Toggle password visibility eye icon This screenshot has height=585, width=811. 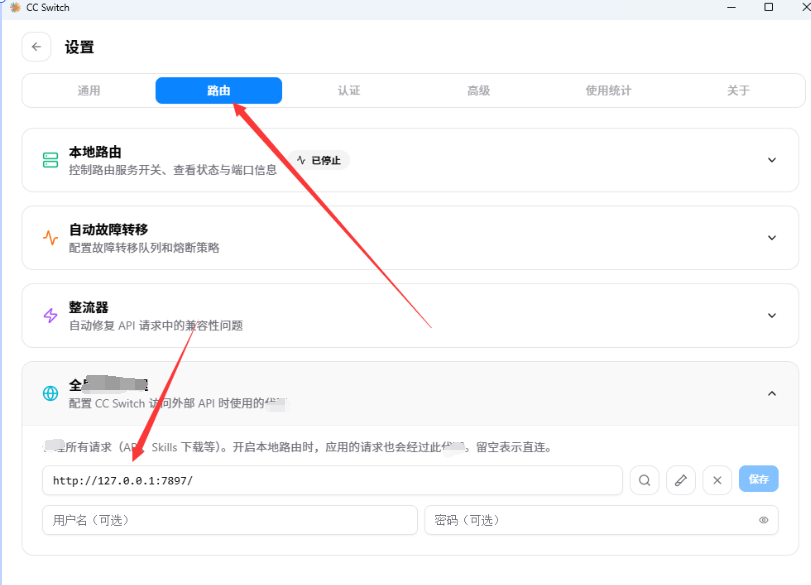click(763, 520)
